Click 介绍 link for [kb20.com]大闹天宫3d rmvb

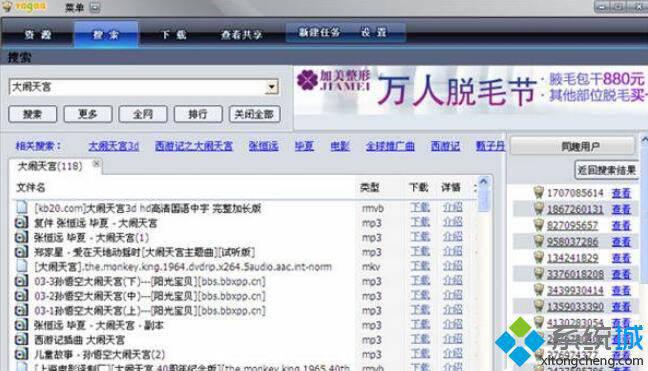click(453, 207)
